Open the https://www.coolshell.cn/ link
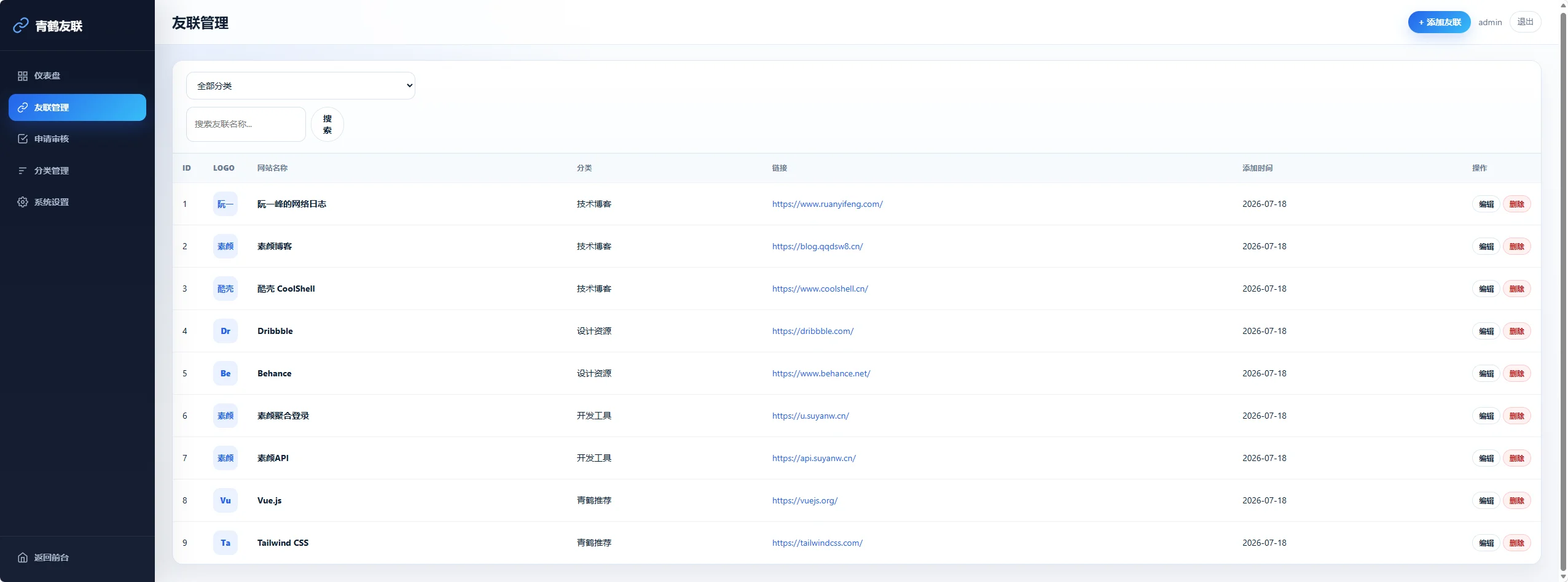The width and height of the screenshot is (1568, 582). click(x=820, y=289)
